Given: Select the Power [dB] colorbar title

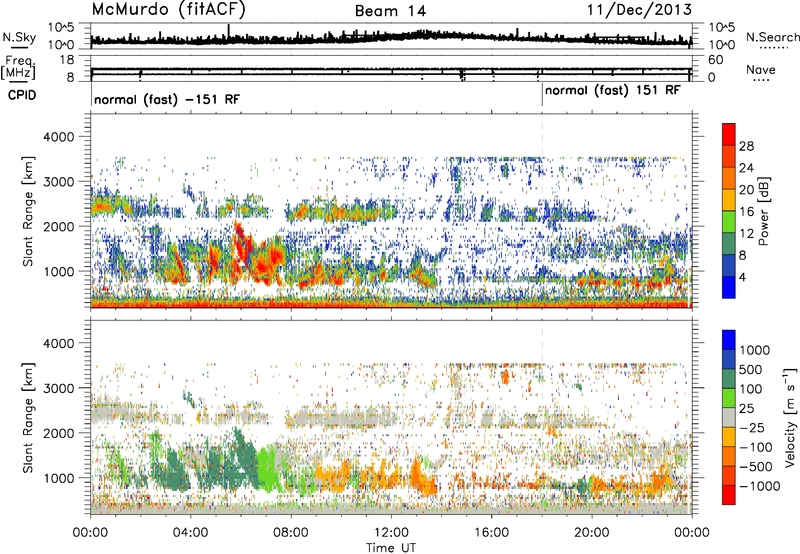Looking at the screenshot, I should [763, 211].
